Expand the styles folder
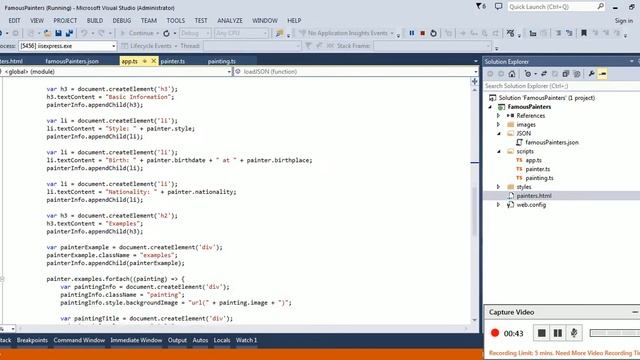Screen dimensions: 640x360 click(x=498, y=187)
